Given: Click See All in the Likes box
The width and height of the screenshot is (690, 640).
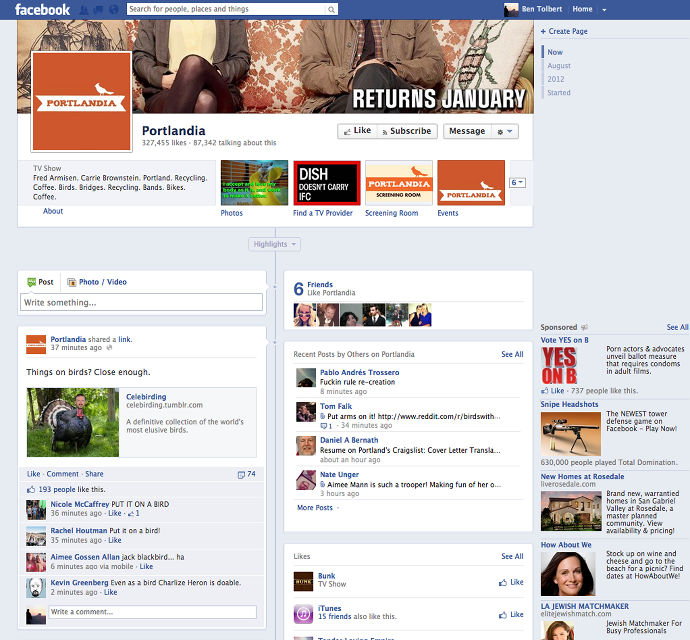Looking at the screenshot, I should (512, 556).
